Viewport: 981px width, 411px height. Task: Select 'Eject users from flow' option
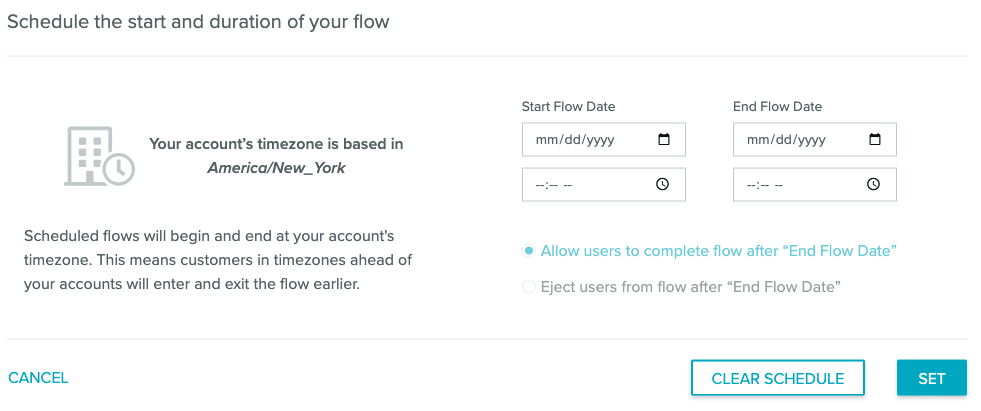coord(529,287)
